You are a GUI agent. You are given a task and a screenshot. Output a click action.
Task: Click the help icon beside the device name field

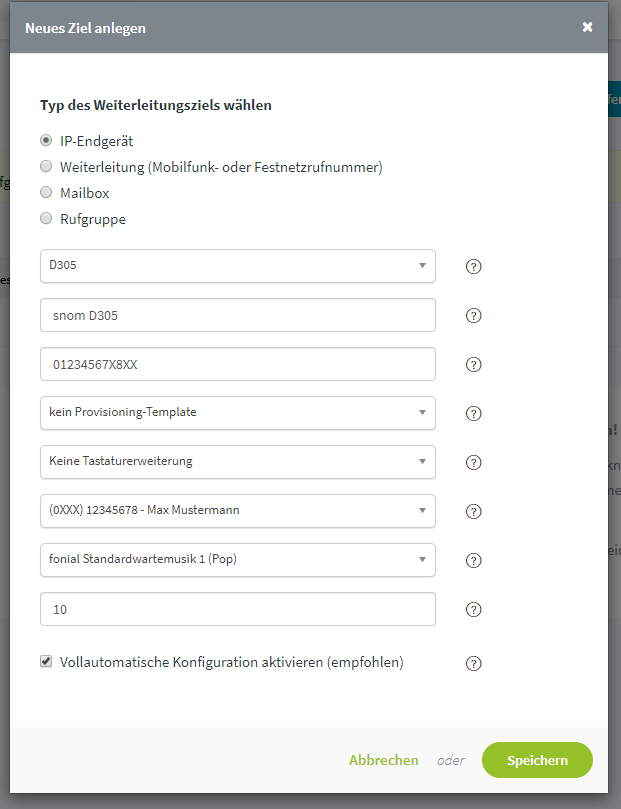[474, 315]
